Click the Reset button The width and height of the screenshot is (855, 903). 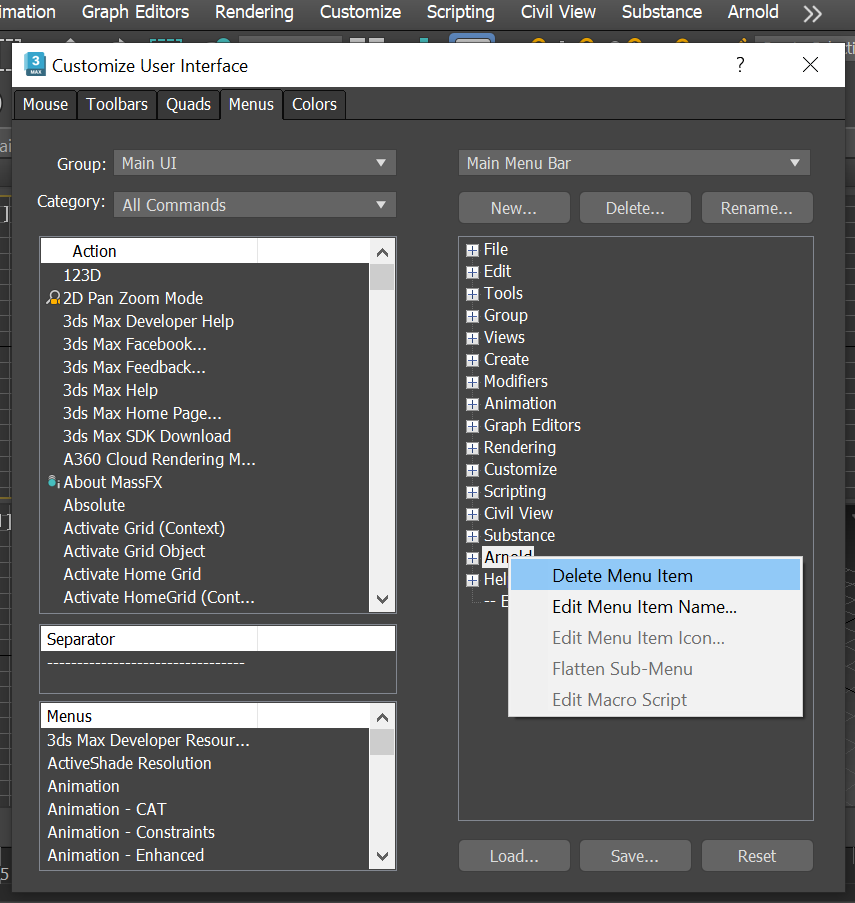(x=756, y=855)
